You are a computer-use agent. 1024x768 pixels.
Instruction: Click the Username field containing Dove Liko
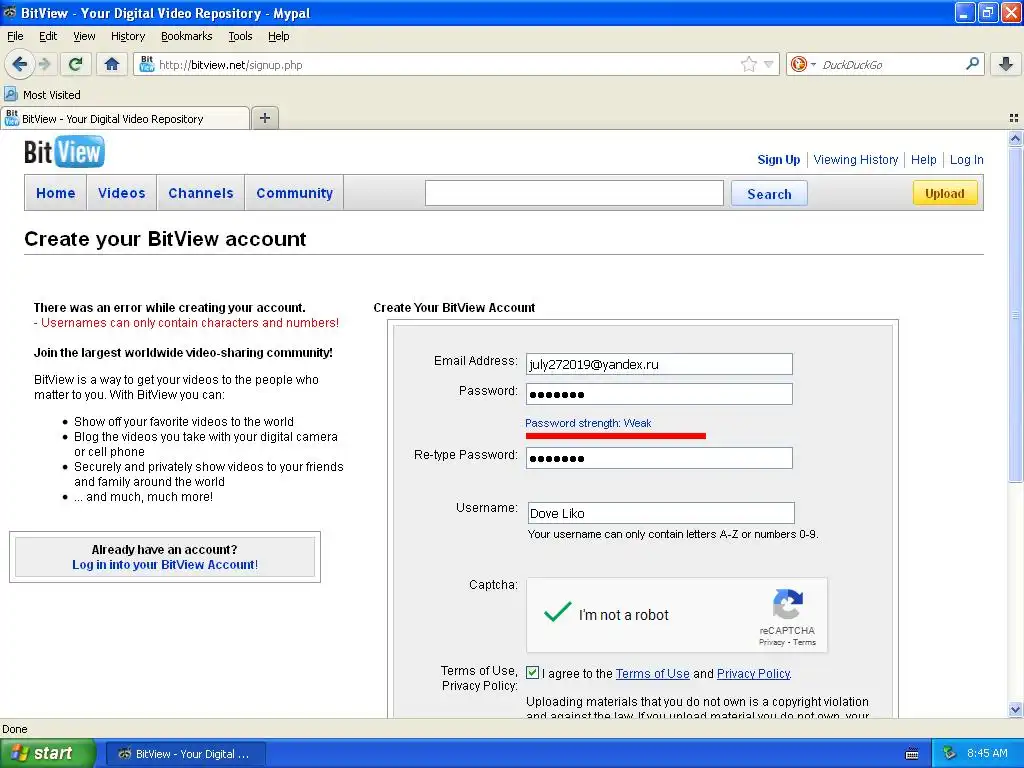pos(661,513)
